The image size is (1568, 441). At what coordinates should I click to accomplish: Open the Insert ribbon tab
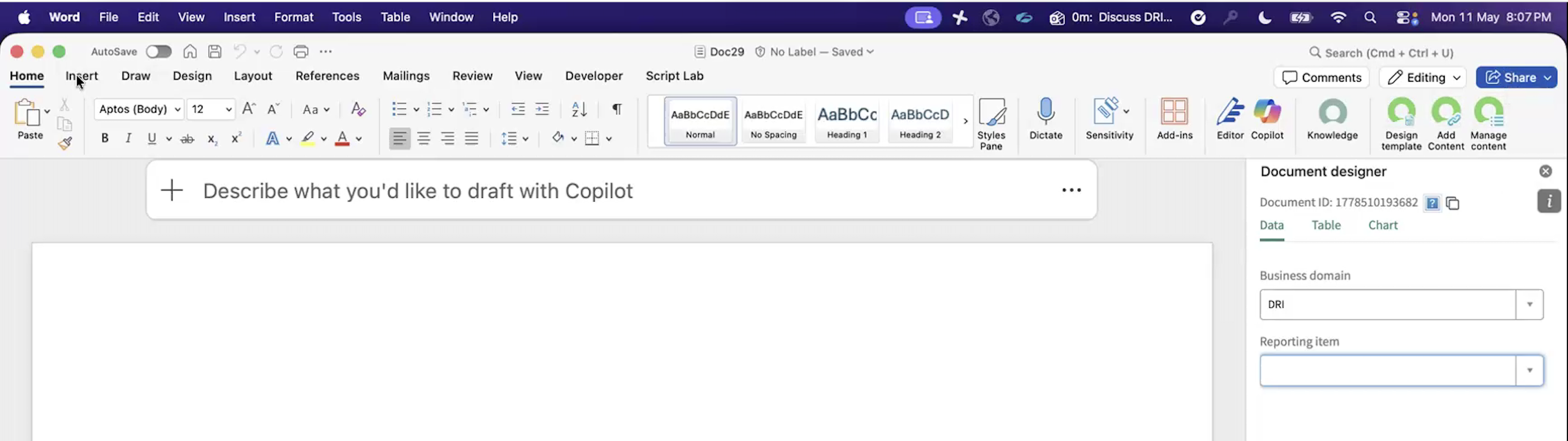pyautogui.click(x=82, y=76)
